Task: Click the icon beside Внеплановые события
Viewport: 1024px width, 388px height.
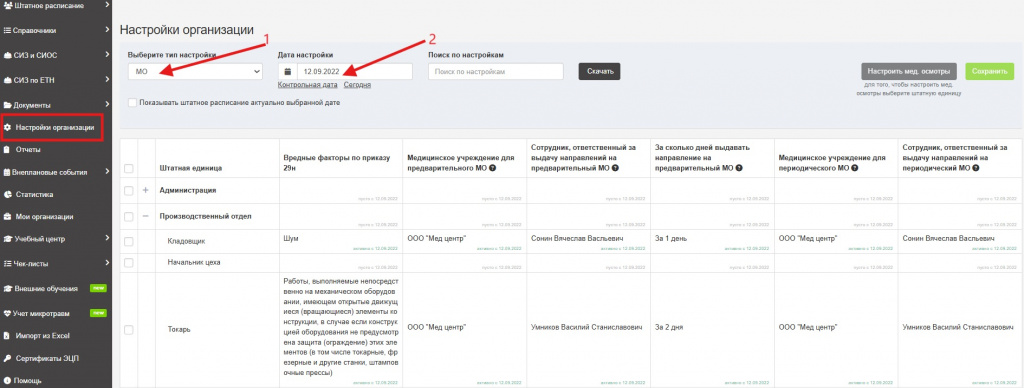Action: 7,172
